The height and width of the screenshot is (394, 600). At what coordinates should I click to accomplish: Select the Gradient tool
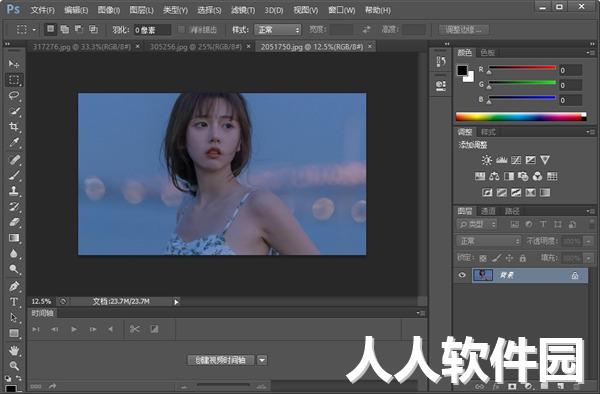coord(14,238)
